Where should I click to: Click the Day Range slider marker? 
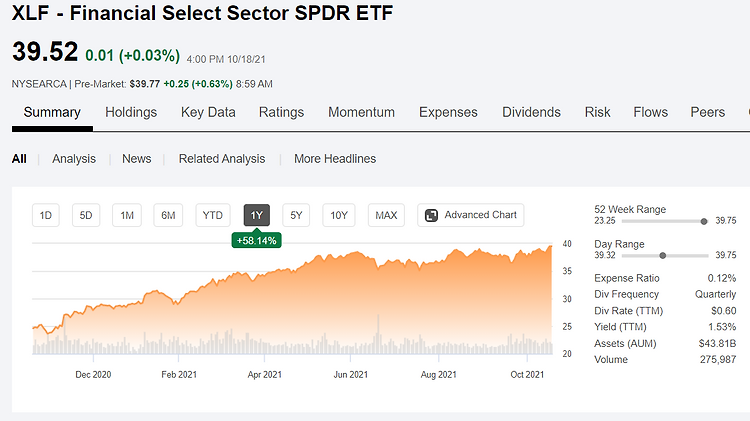(662, 255)
